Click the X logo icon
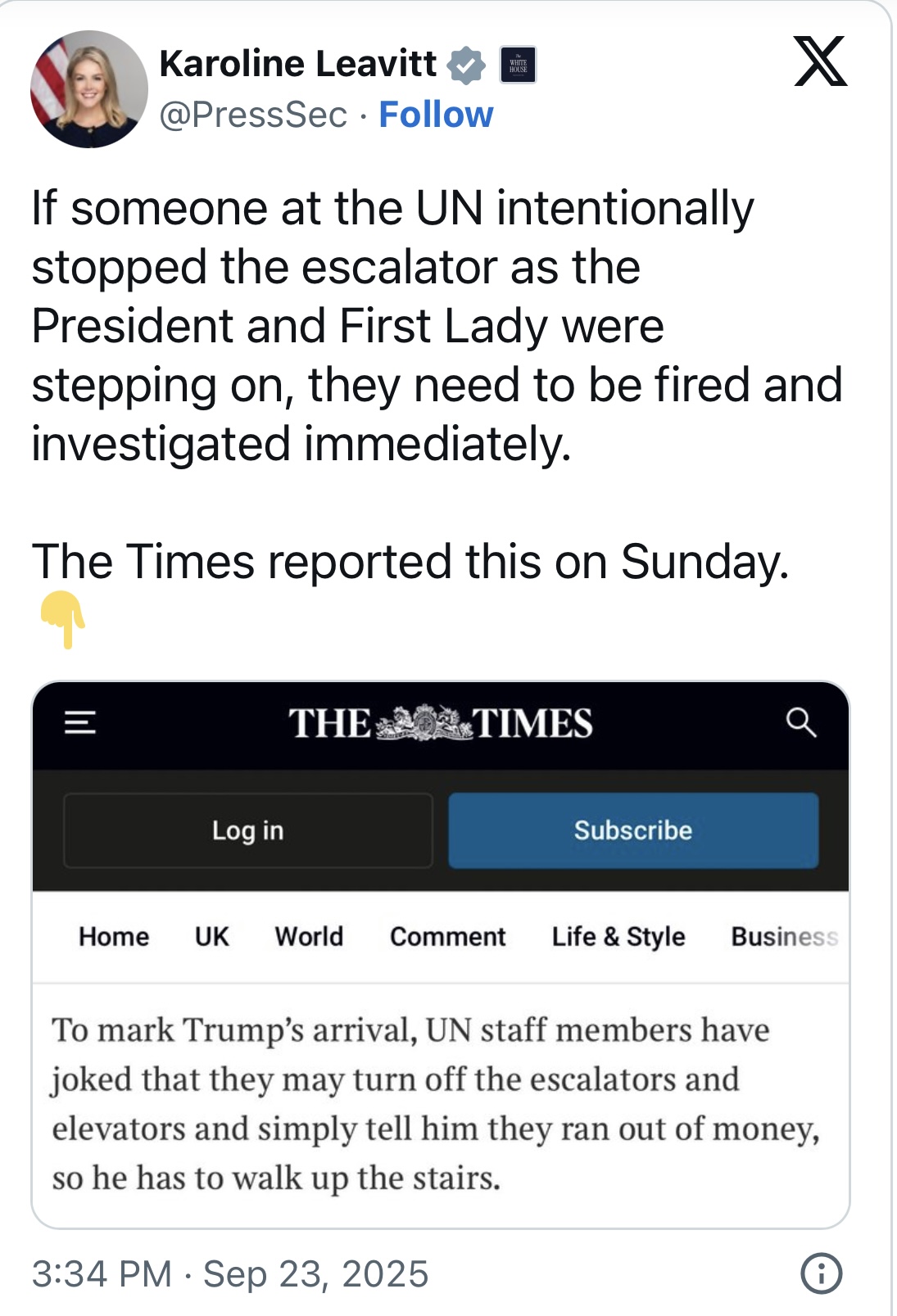Image resolution: width=897 pixels, height=1316 pixels. [x=820, y=61]
